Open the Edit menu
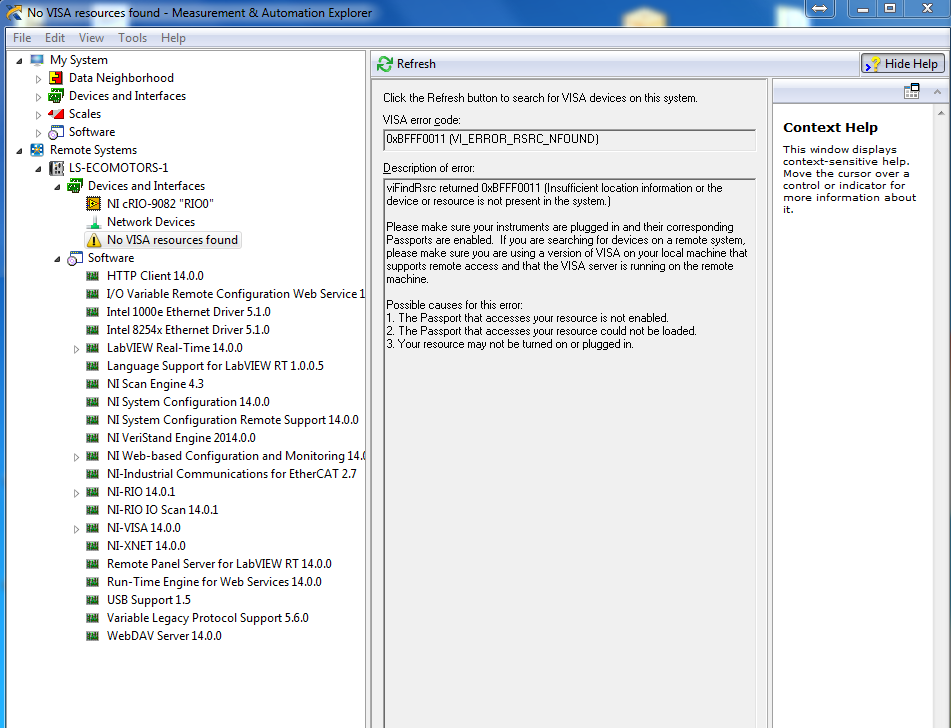Screen dimensions: 951x728 coord(55,38)
